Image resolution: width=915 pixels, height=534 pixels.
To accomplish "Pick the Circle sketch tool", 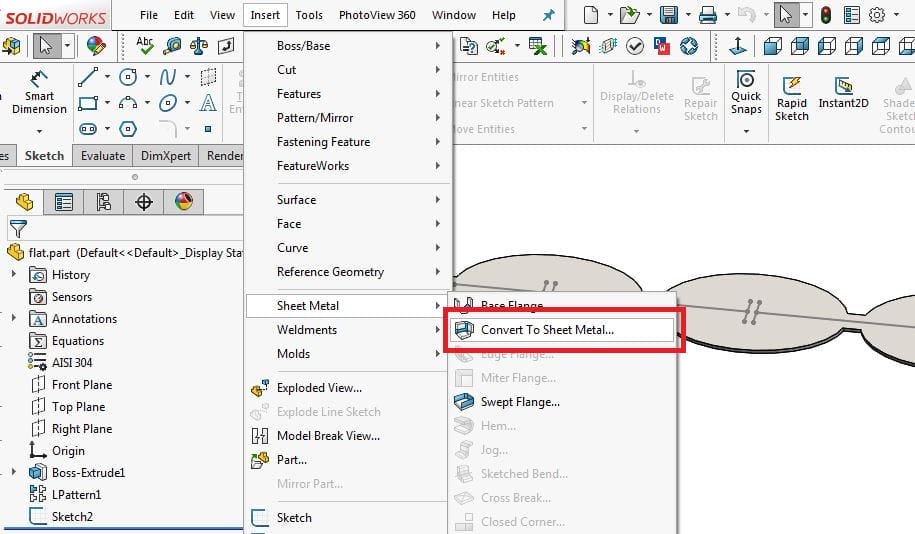I will pyautogui.click(x=128, y=76).
